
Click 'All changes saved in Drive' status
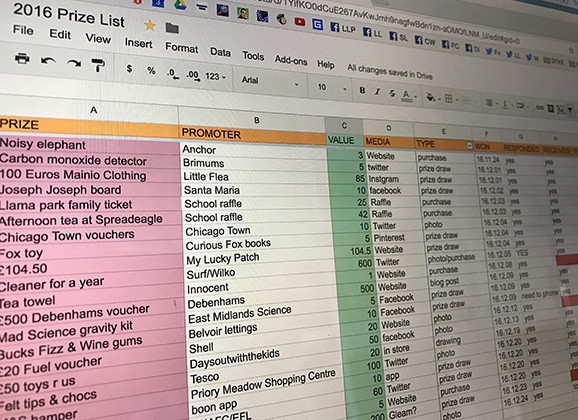[x=390, y=72]
